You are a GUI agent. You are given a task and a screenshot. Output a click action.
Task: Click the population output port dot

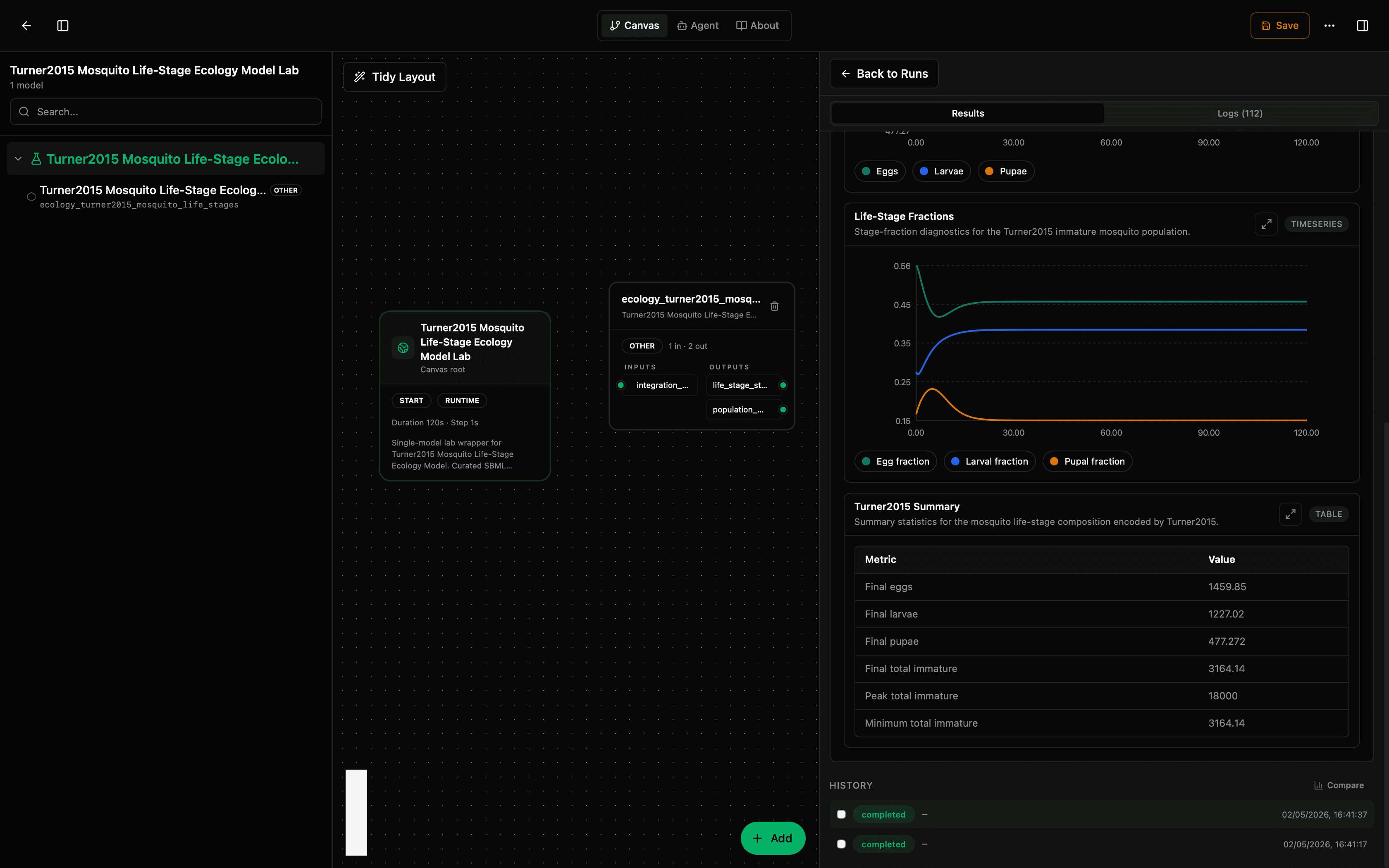pyautogui.click(x=783, y=409)
